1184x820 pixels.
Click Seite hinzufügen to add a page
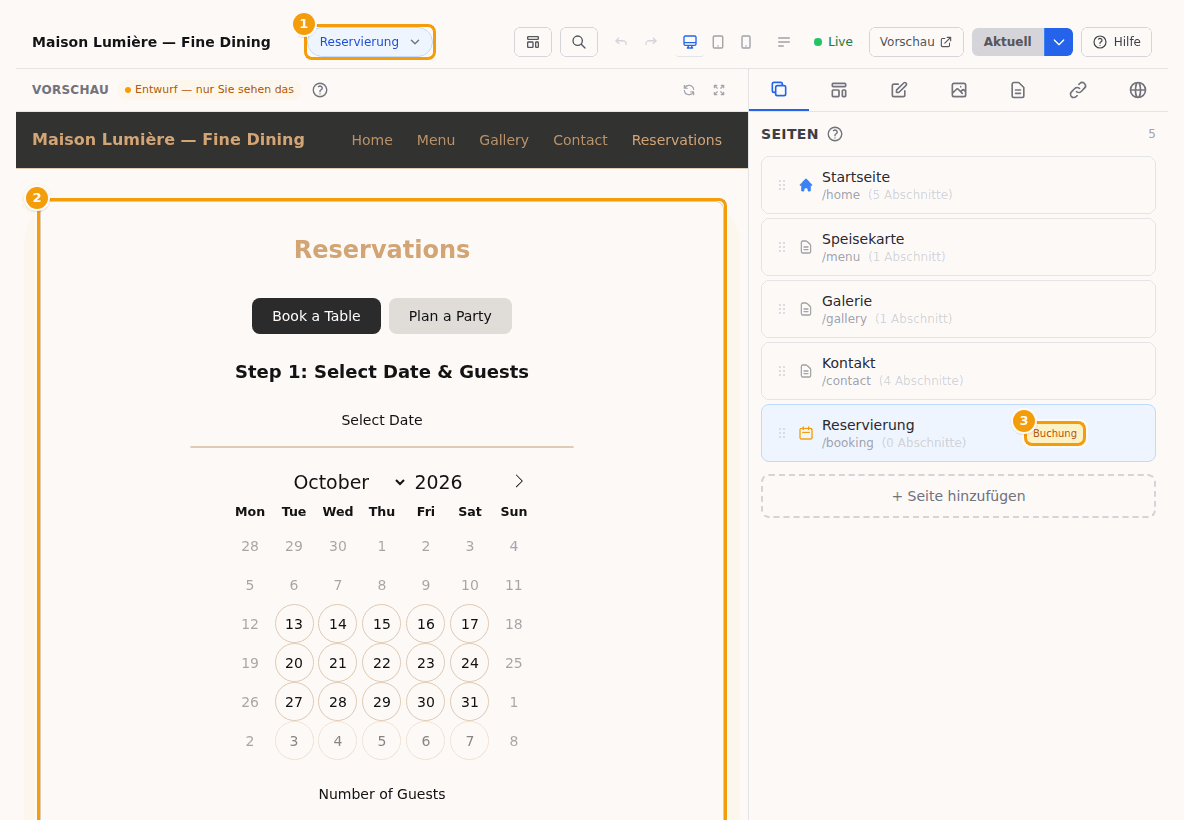point(958,496)
